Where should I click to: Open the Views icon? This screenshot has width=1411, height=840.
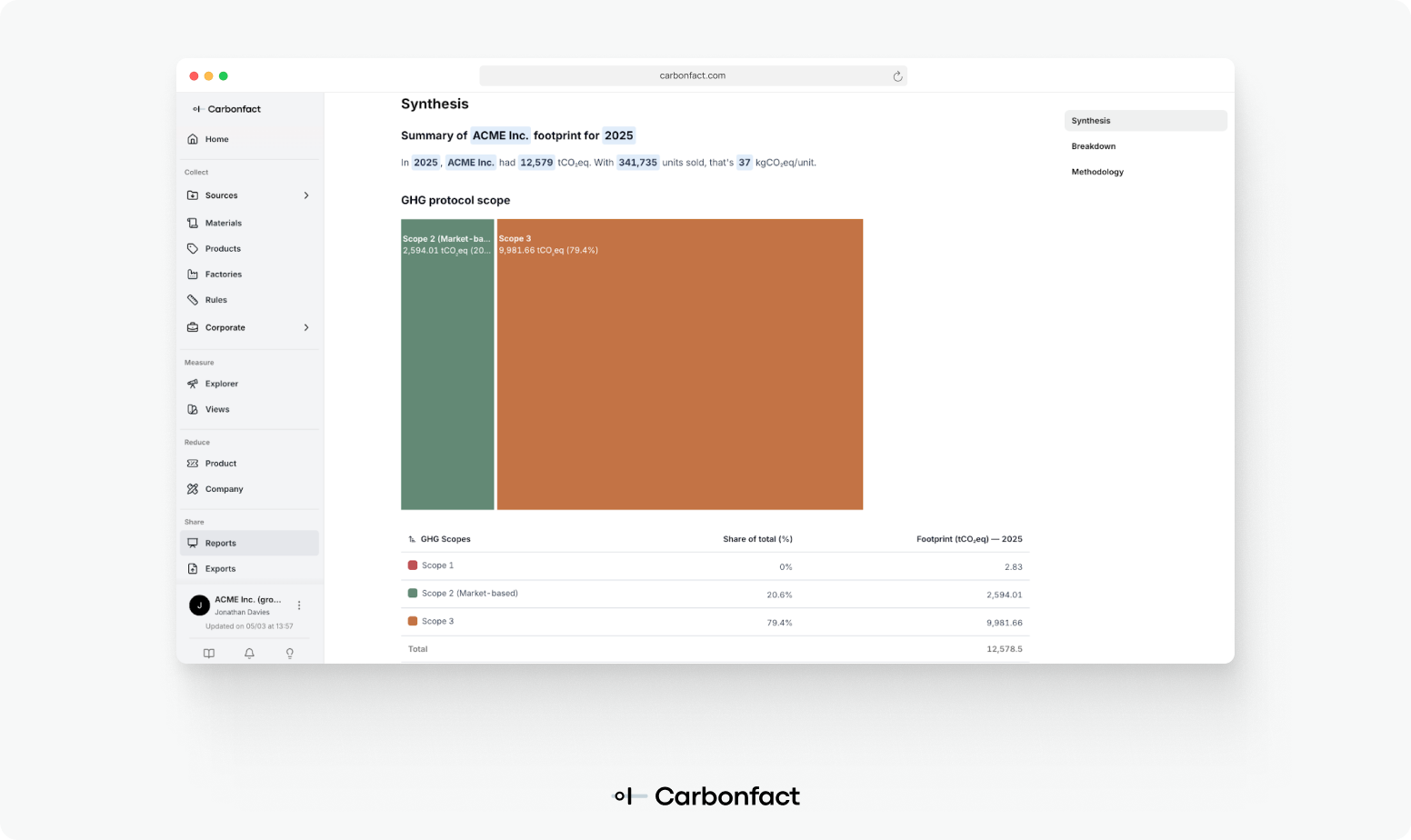(x=193, y=409)
